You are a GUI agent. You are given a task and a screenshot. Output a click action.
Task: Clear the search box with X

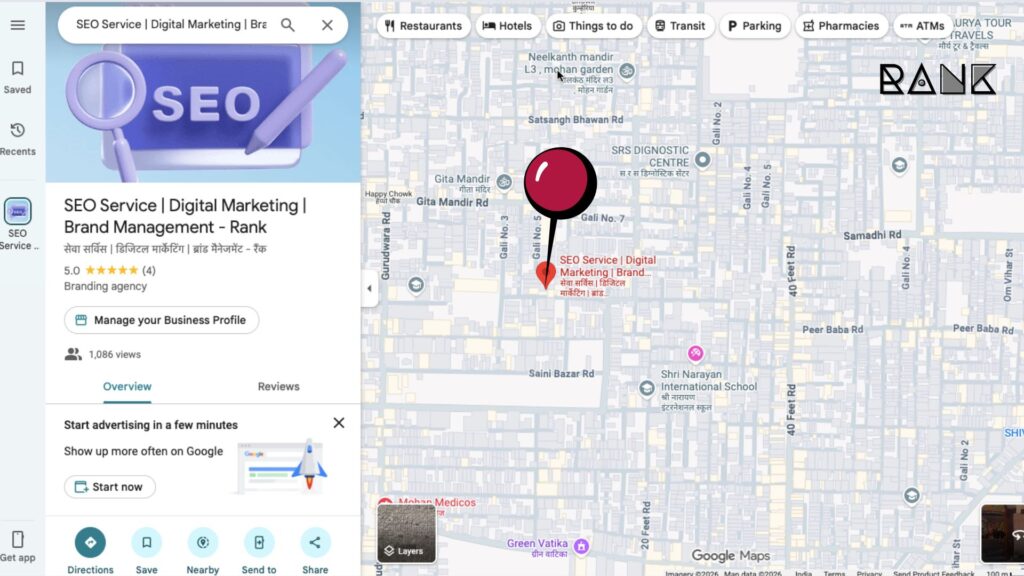[x=327, y=25]
